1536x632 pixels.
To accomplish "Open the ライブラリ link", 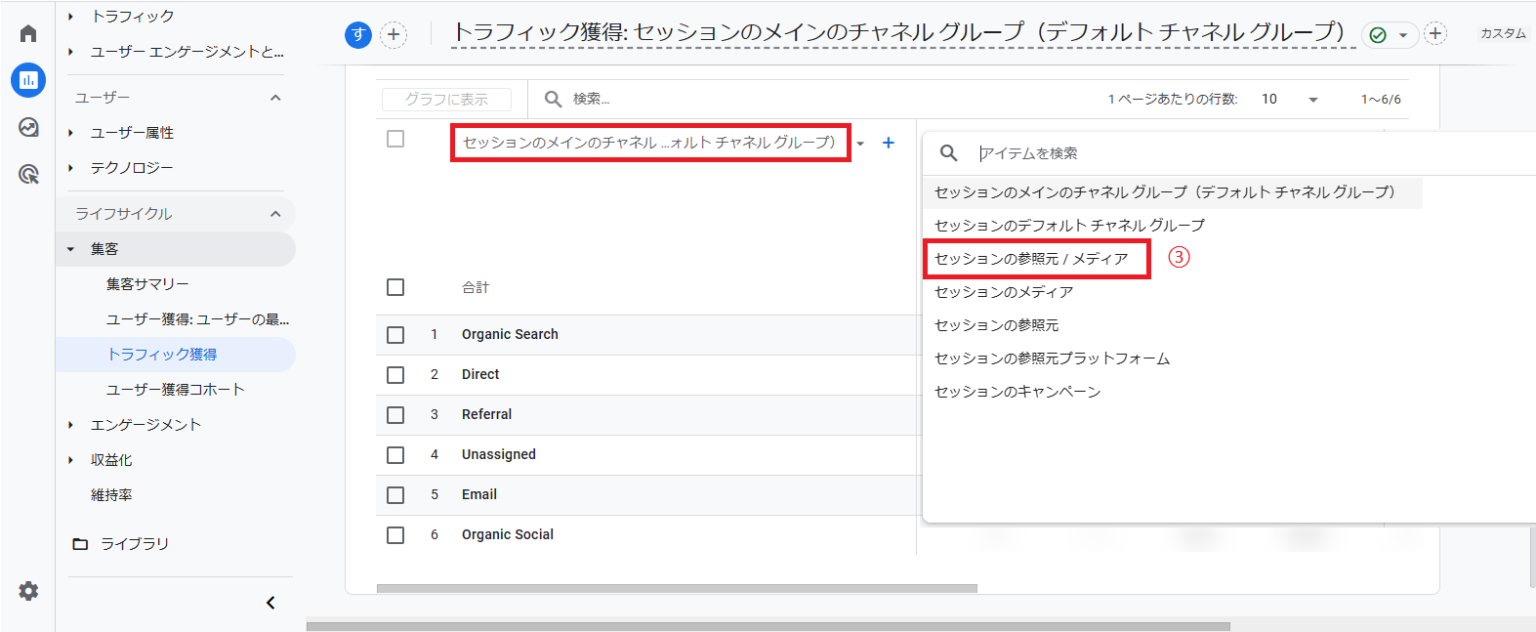I will click(x=134, y=544).
